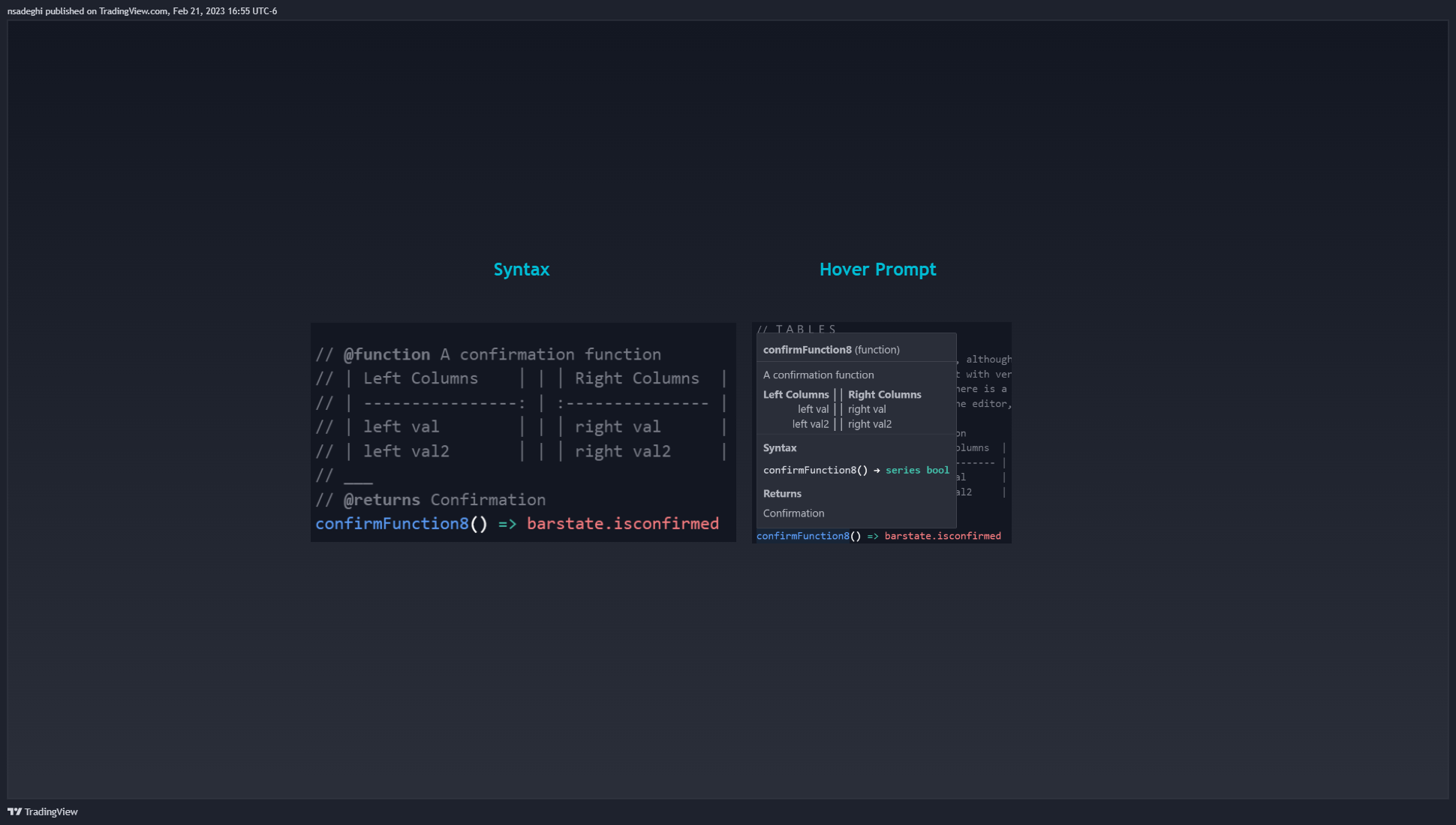Click bold 'Returns' section label in tooltip
1456x825 pixels.
(782, 494)
